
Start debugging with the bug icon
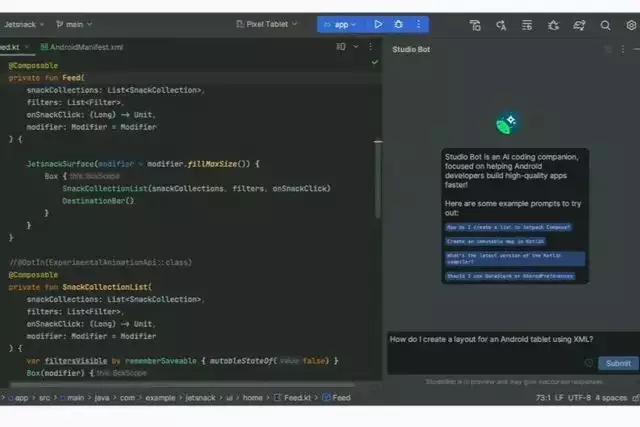click(398, 24)
